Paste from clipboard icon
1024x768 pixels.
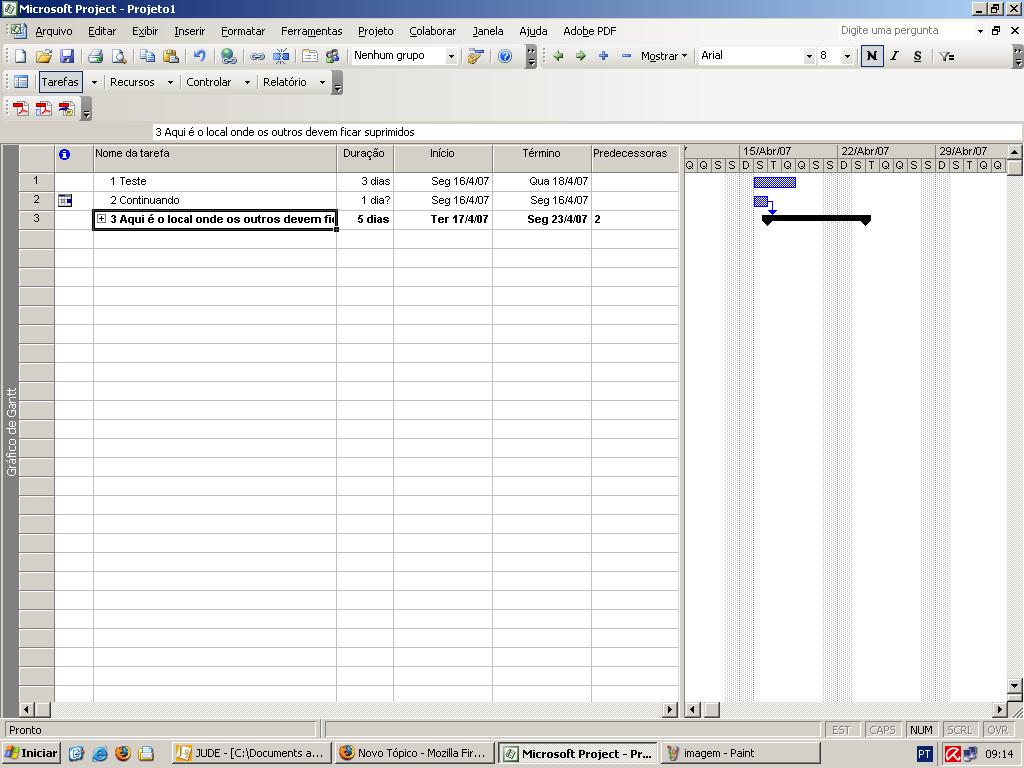click(170, 56)
